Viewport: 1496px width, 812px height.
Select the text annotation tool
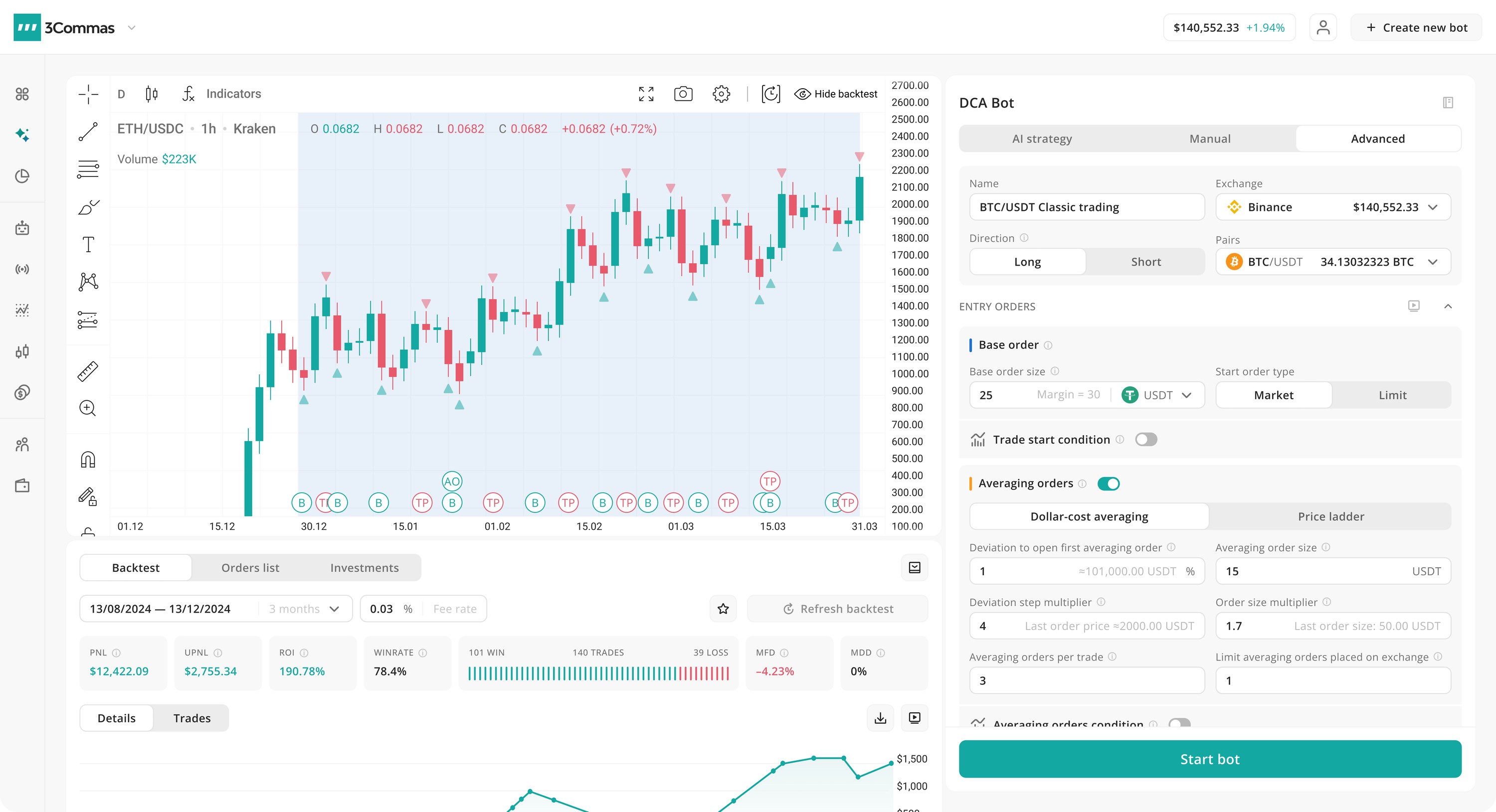point(88,244)
